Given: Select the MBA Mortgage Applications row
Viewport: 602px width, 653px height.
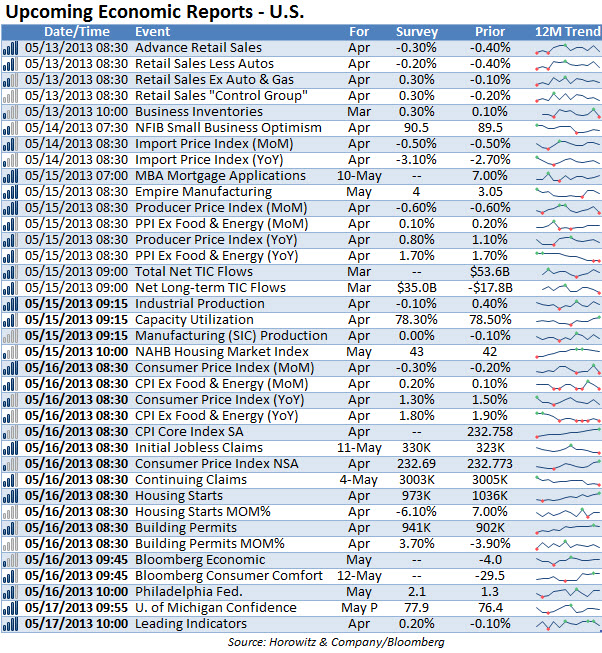Looking at the screenshot, I should click(x=301, y=176).
